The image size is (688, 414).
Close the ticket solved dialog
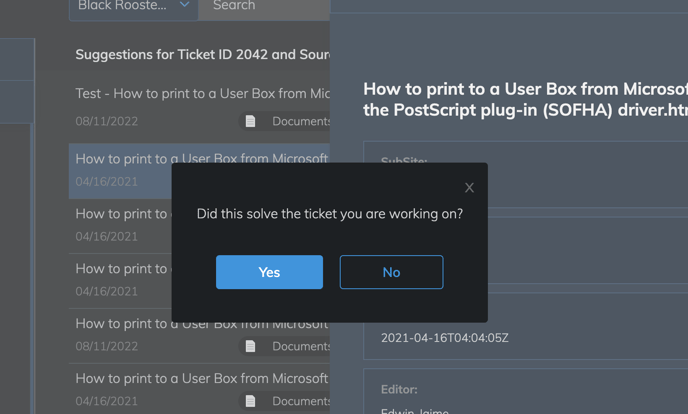pos(469,188)
